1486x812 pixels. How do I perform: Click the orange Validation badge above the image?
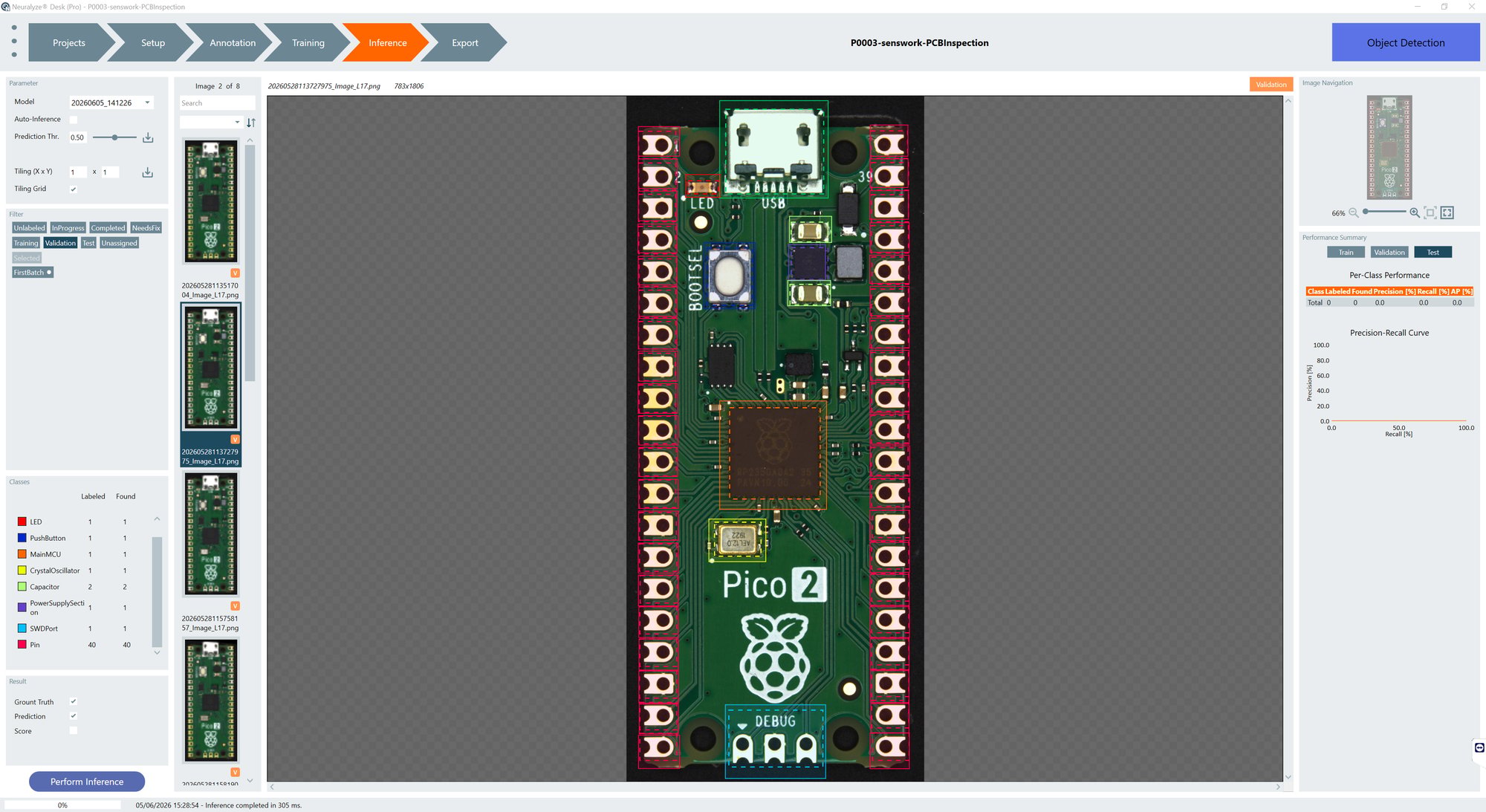coord(1271,85)
